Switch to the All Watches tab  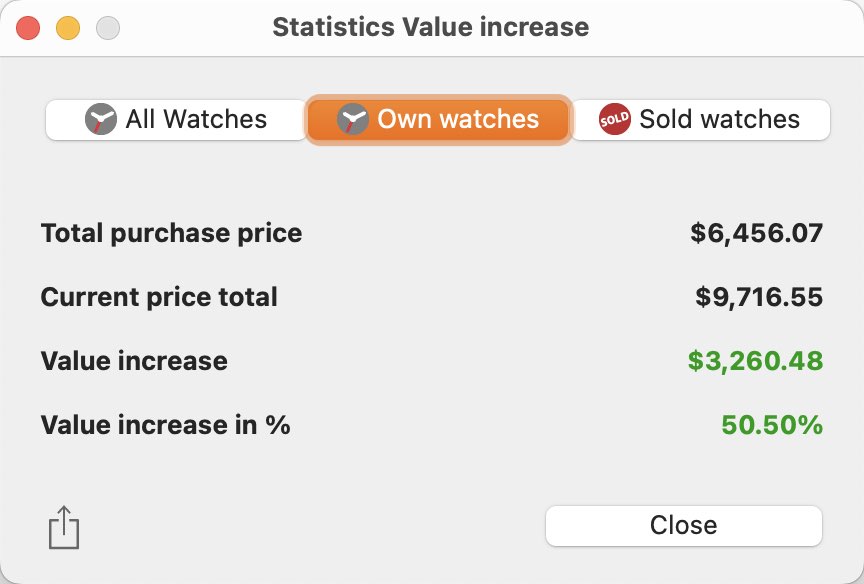click(x=176, y=120)
